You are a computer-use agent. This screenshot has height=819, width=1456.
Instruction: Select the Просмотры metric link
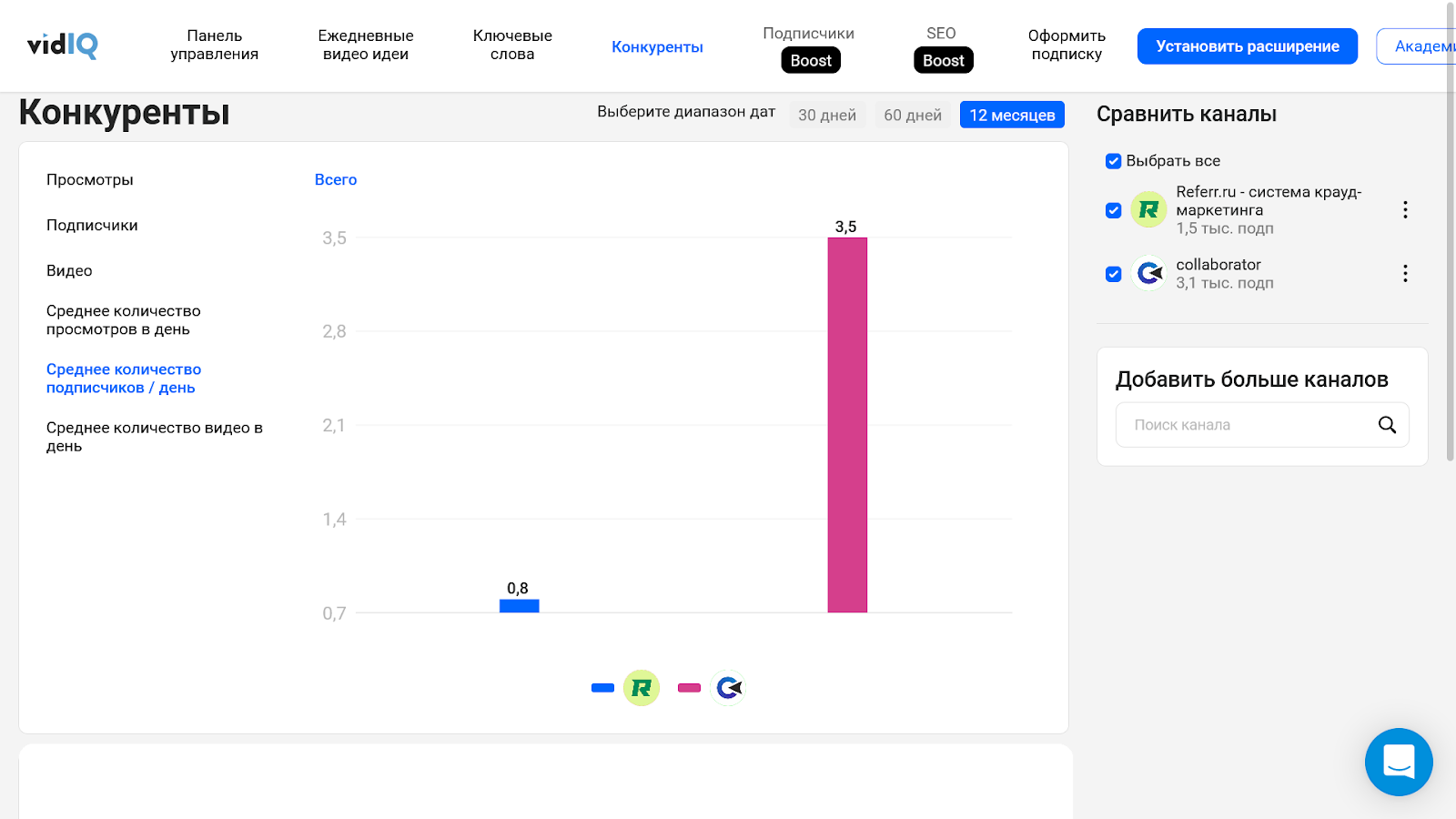tap(90, 180)
